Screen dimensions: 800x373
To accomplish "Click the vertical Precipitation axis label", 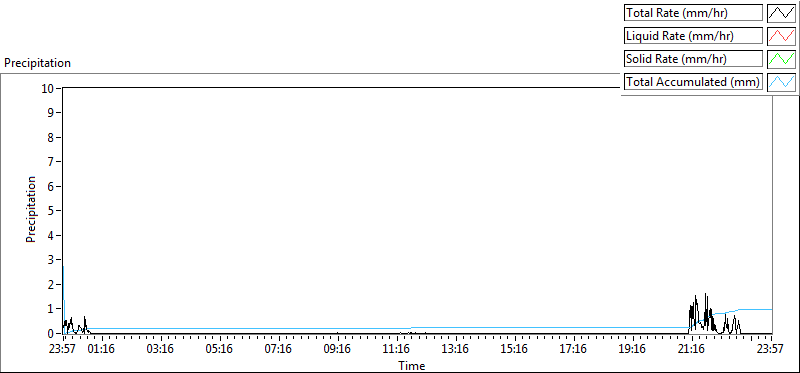I will click(x=31, y=209).
